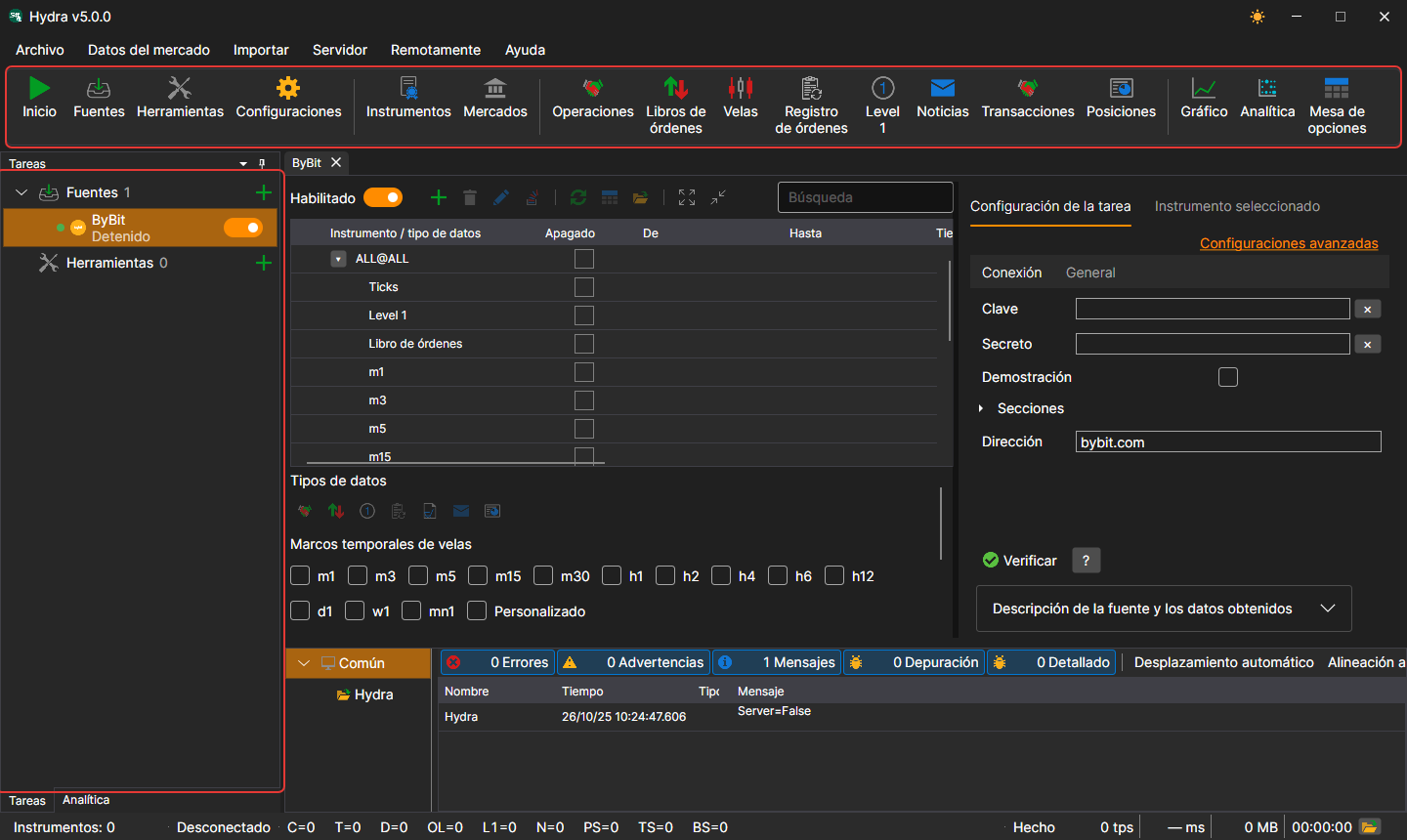Screen dimensions: 1407x840
Task: Open the Instrumentos toolbar icon
Action: coord(408,88)
